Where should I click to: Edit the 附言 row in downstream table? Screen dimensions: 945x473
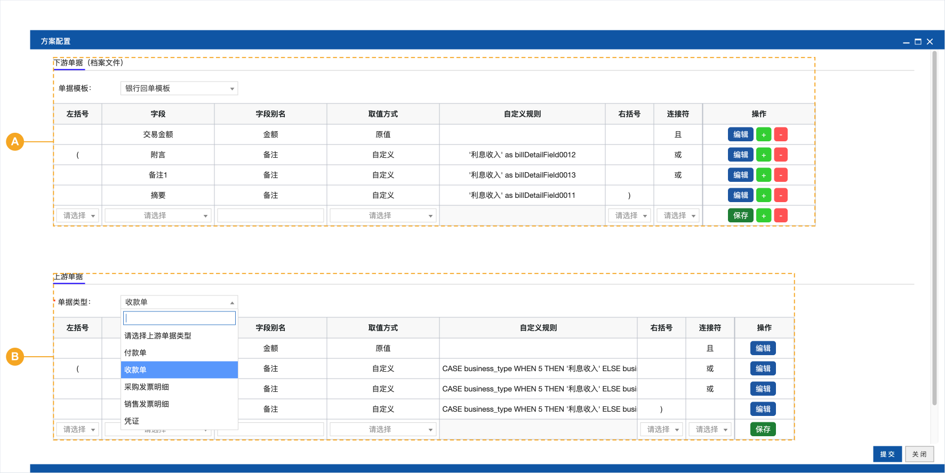[x=741, y=155]
